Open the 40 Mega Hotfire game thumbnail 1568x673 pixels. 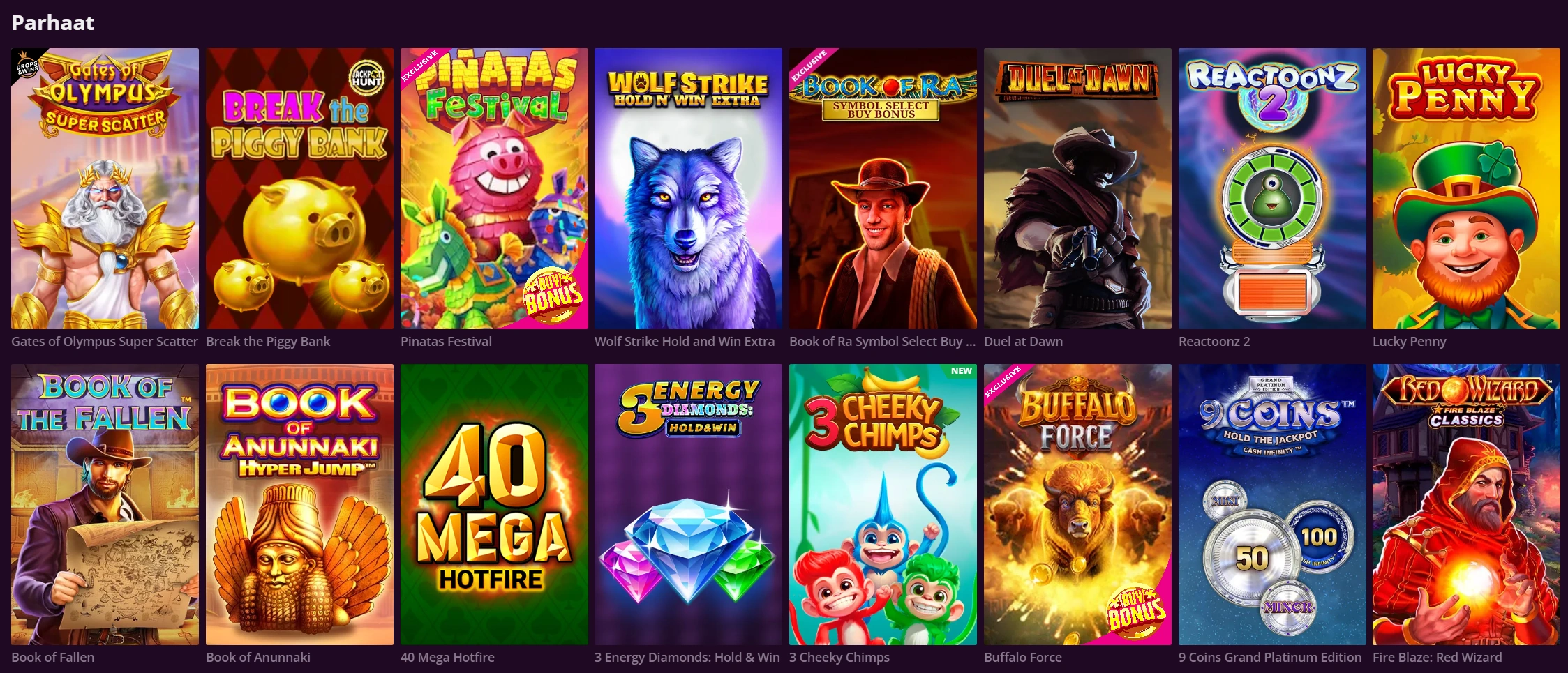(x=494, y=504)
